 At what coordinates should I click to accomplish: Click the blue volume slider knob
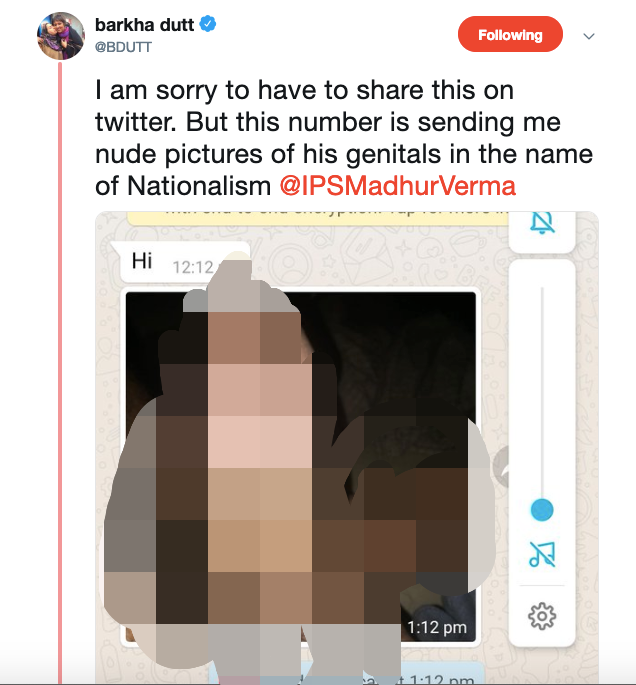tap(542, 510)
